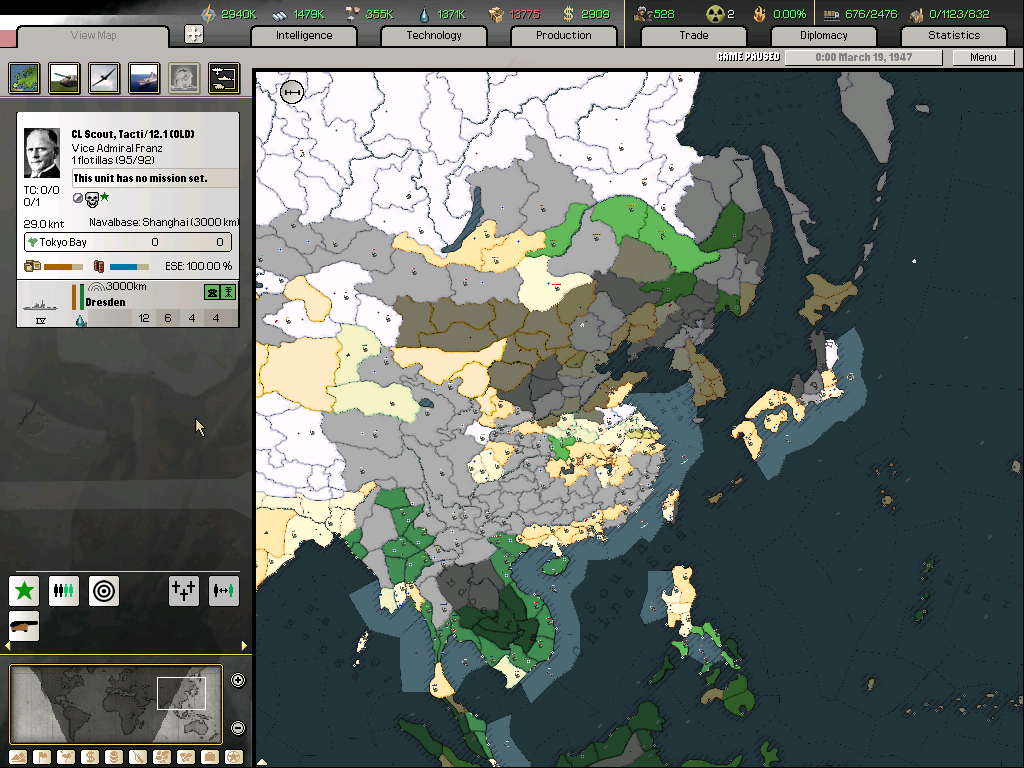Expand the map view cross-arrows button
1024x768 pixels.
click(x=194, y=35)
